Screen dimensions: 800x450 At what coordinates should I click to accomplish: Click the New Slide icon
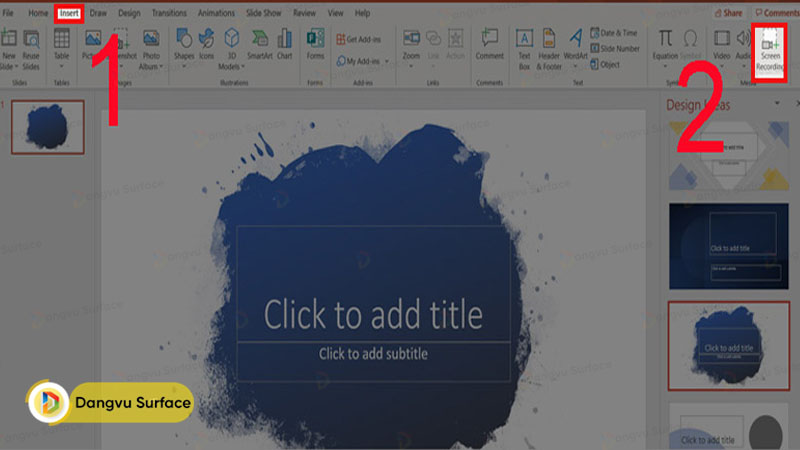point(9,39)
